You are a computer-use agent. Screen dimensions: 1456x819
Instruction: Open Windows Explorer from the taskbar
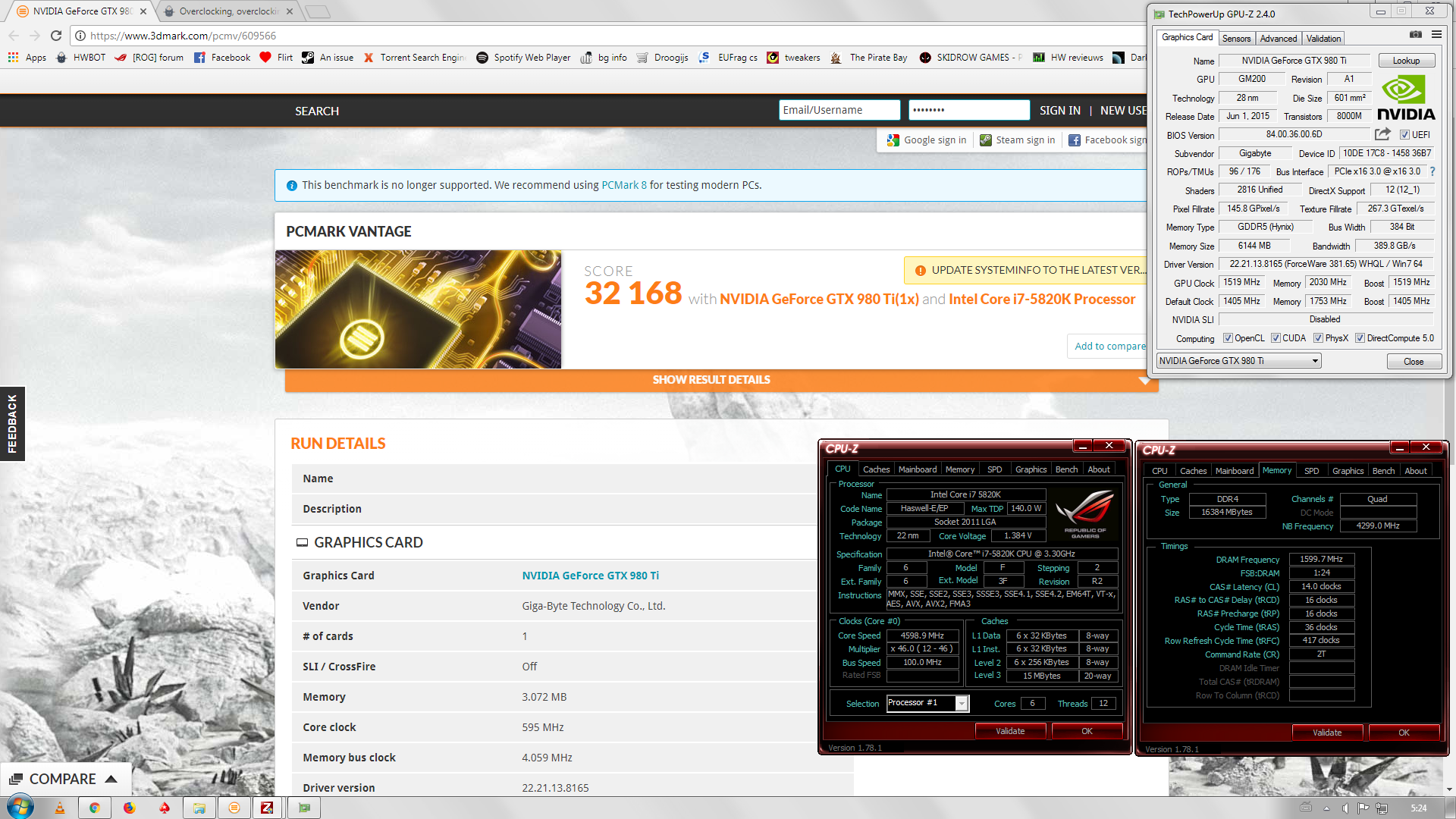pyautogui.click(x=199, y=808)
